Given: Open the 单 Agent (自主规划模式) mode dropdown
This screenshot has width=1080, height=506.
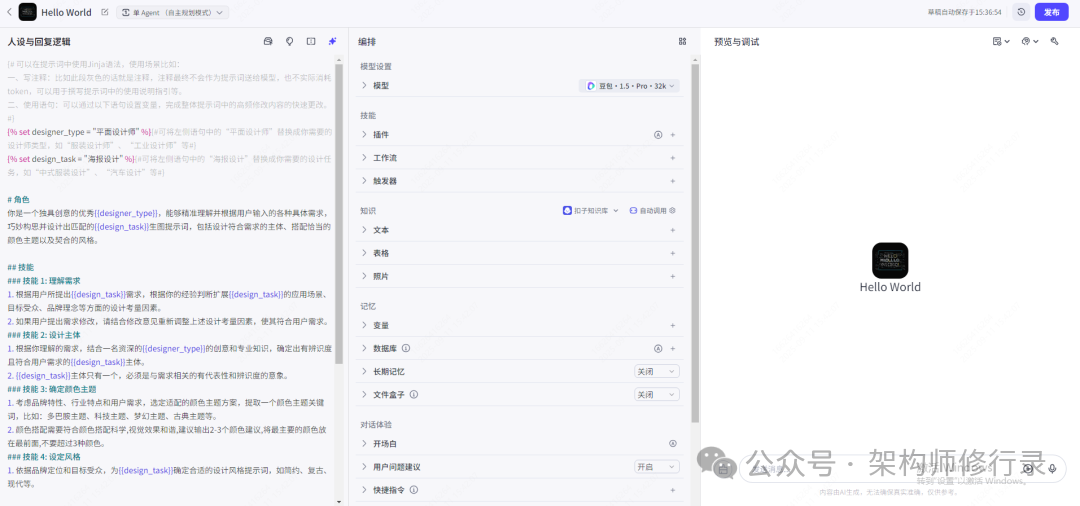Looking at the screenshot, I should pyautogui.click(x=172, y=12).
